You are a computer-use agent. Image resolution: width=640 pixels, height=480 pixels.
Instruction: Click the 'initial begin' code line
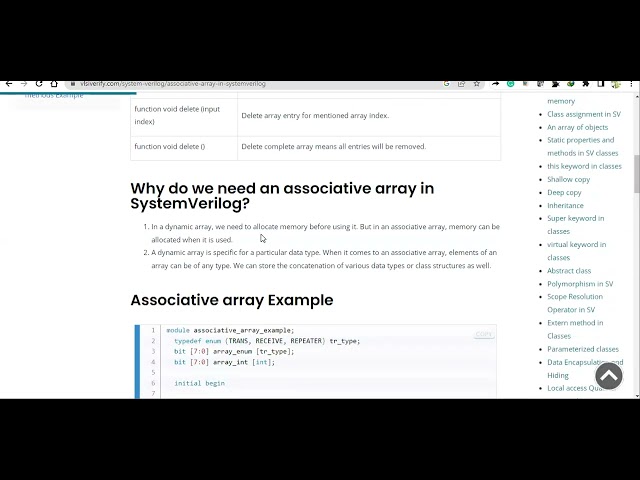[x=199, y=383]
